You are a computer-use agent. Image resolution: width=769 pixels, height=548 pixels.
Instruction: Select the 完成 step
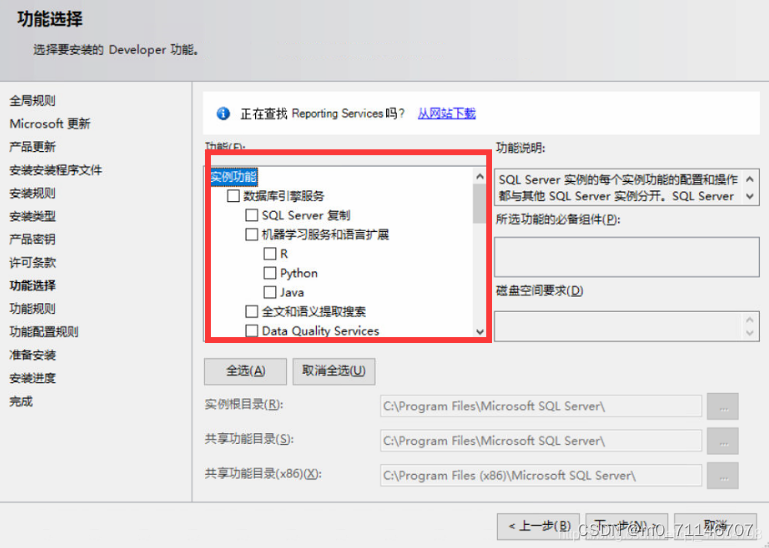[x=21, y=401]
